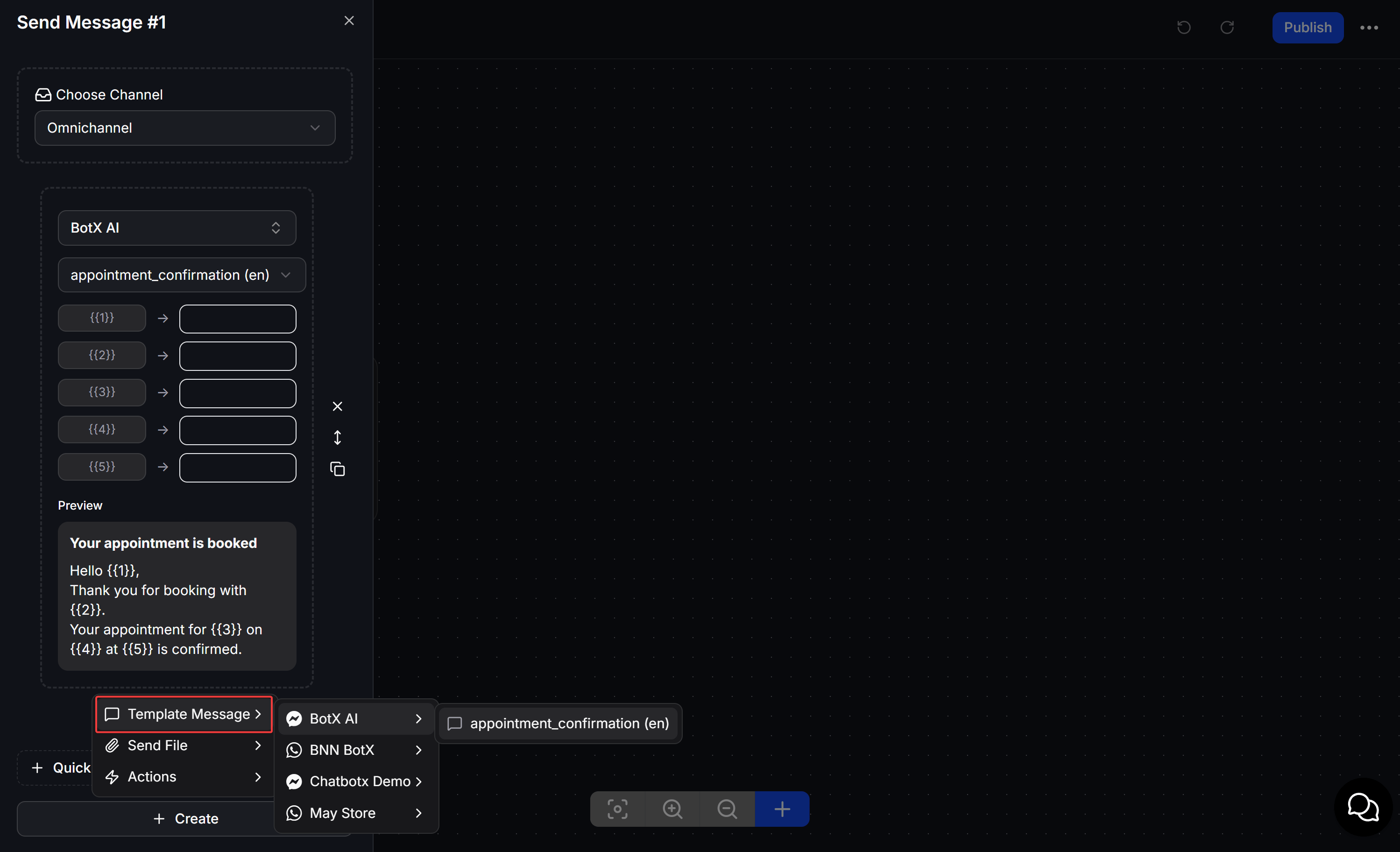Image resolution: width=1400 pixels, height=852 pixels.
Task: Remove the template block with X icon
Action: click(338, 406)
